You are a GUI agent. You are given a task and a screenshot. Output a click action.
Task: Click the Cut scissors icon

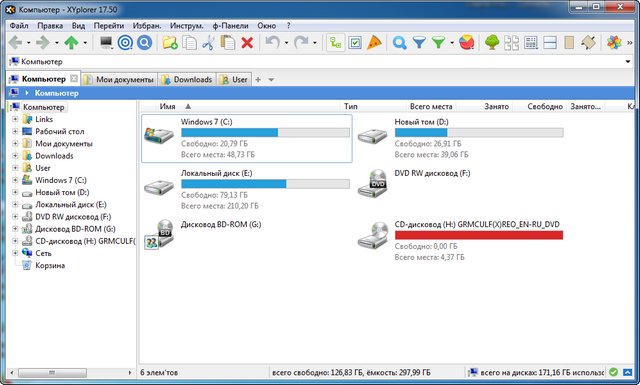click(x=208, y=42)
